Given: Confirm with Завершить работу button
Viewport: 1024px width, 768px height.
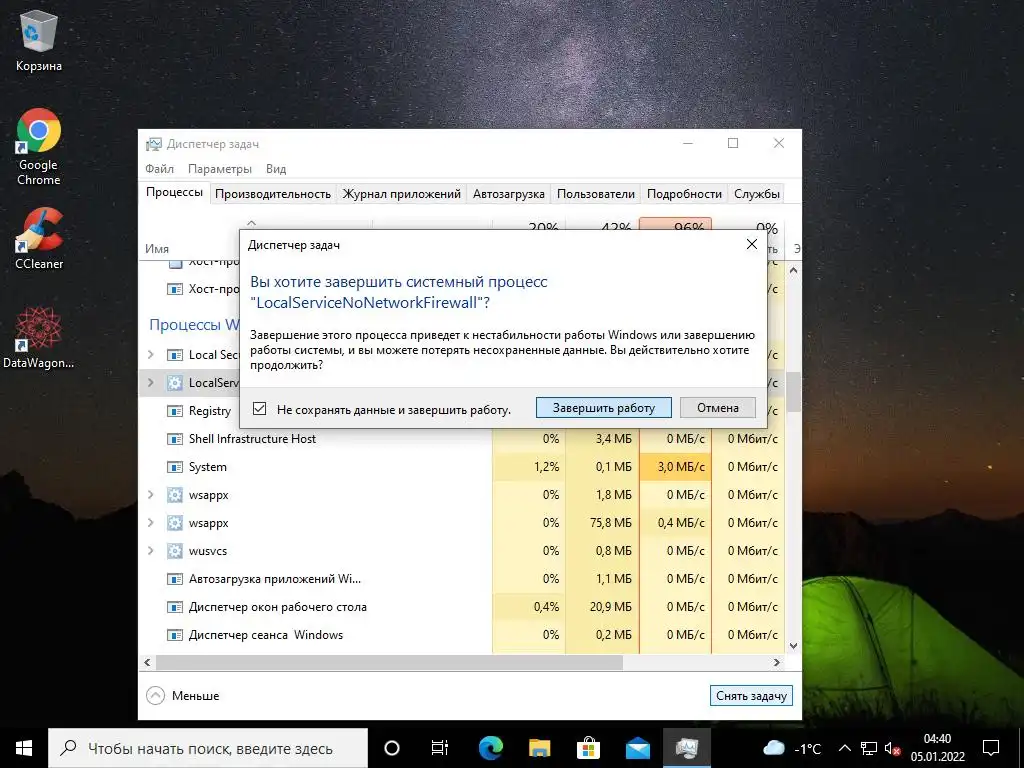Looking at the screenshot, I should pos(603,408).
